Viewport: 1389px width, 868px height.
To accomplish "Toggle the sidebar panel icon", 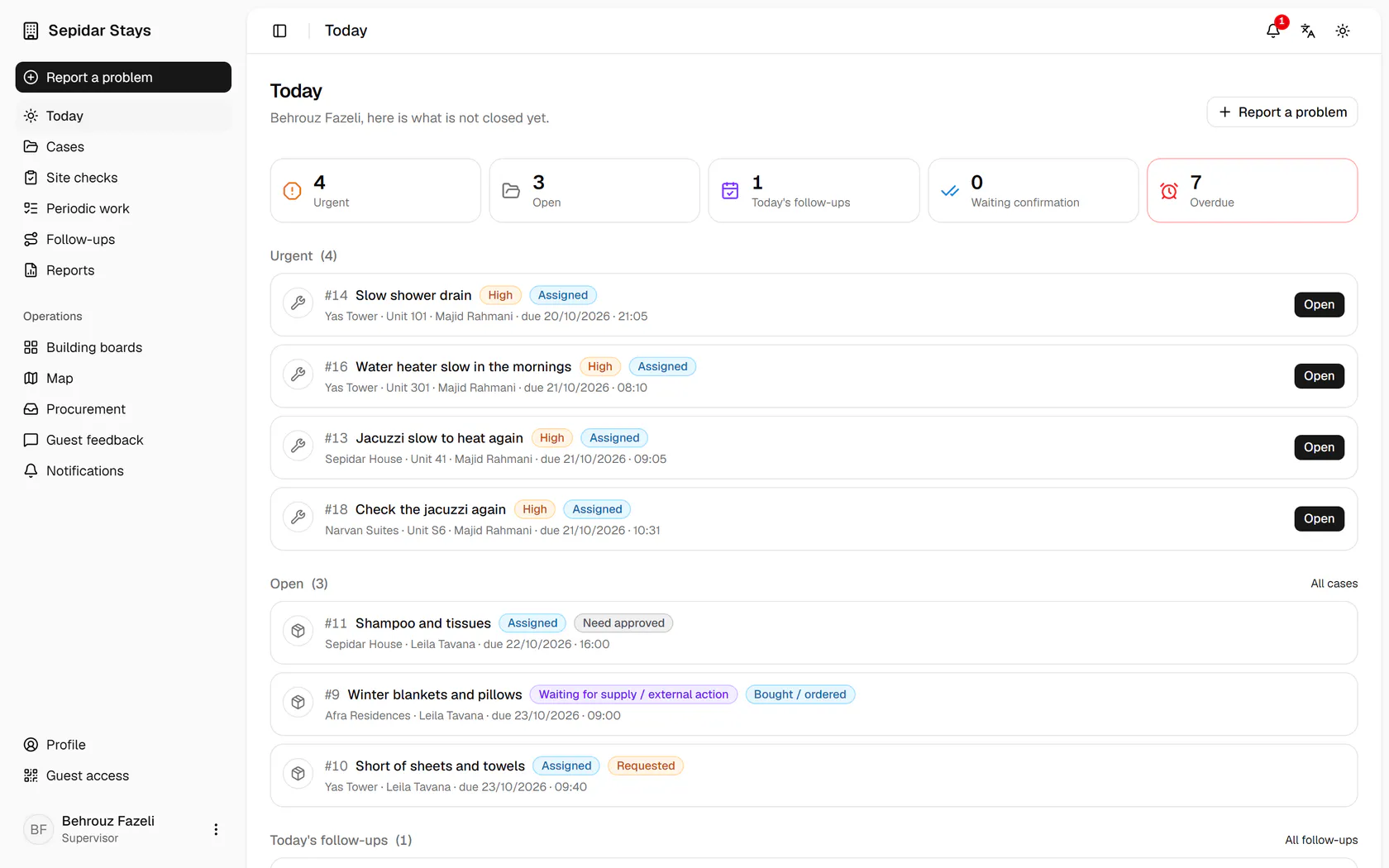I will pos(279,31).
